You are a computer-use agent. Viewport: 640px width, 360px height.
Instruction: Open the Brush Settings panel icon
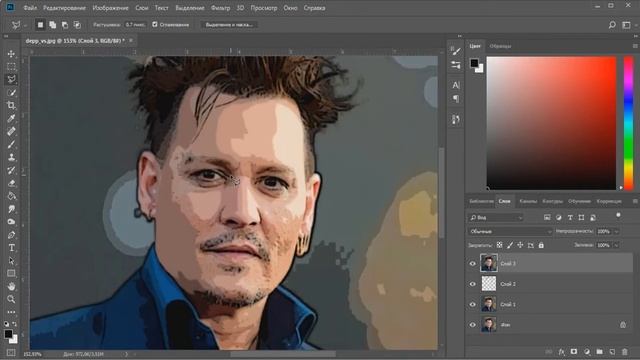[456, 51]
